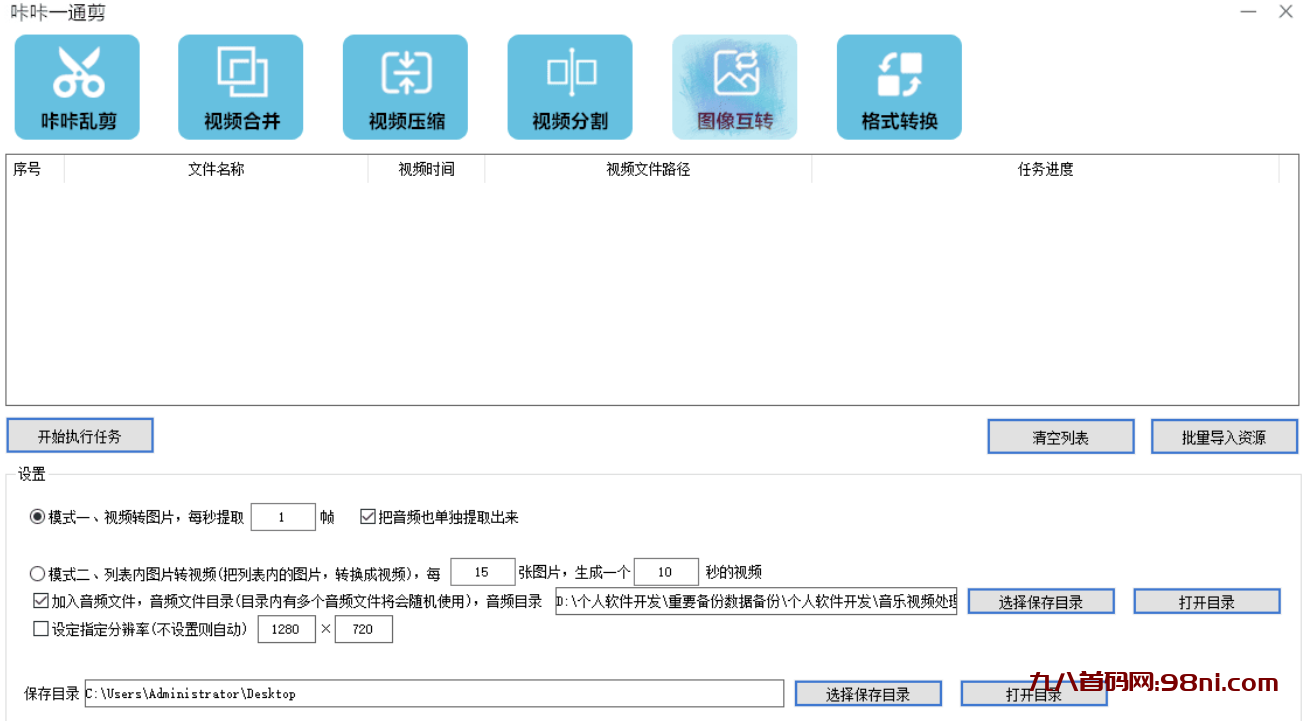Choose audio save directory via 选择保存目录

1040,601
